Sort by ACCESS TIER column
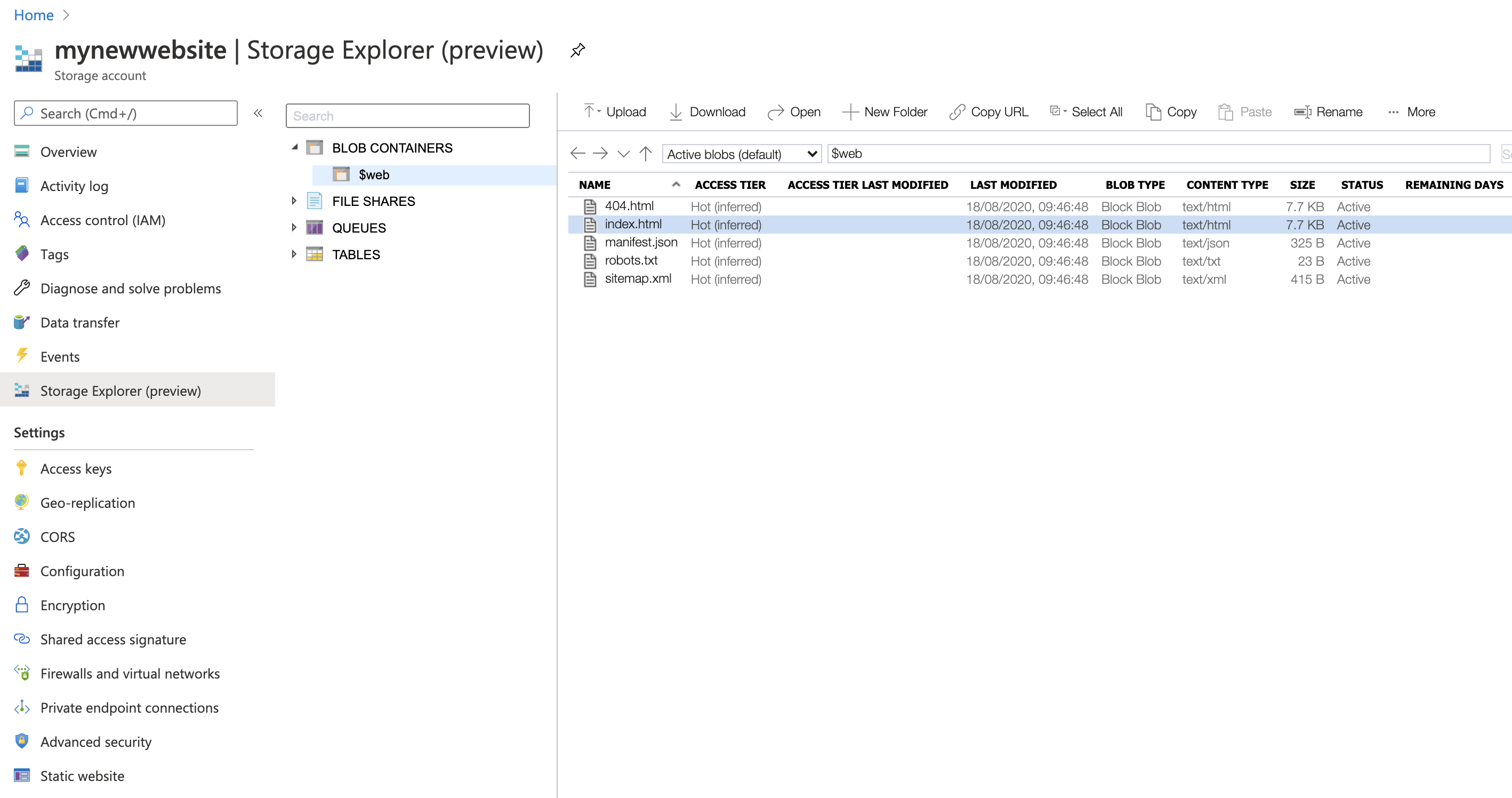The width and height of the screenshot is (1512, 798). click(730, 185)
